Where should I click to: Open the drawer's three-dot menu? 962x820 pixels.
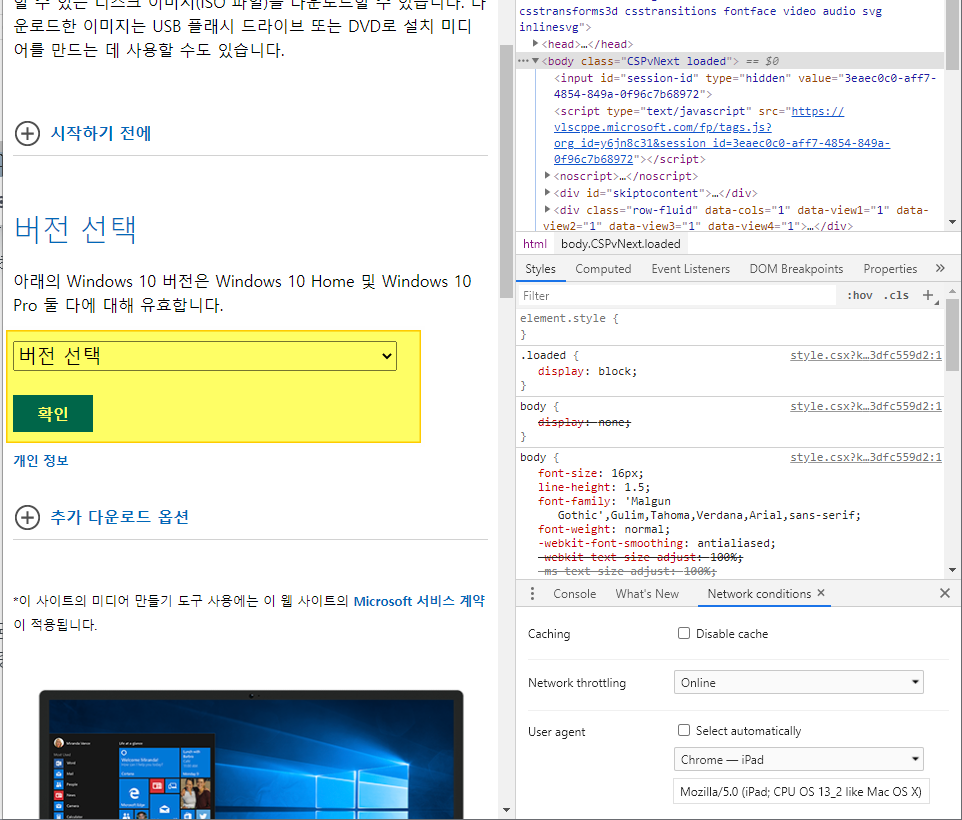click(x=531, y=593)
